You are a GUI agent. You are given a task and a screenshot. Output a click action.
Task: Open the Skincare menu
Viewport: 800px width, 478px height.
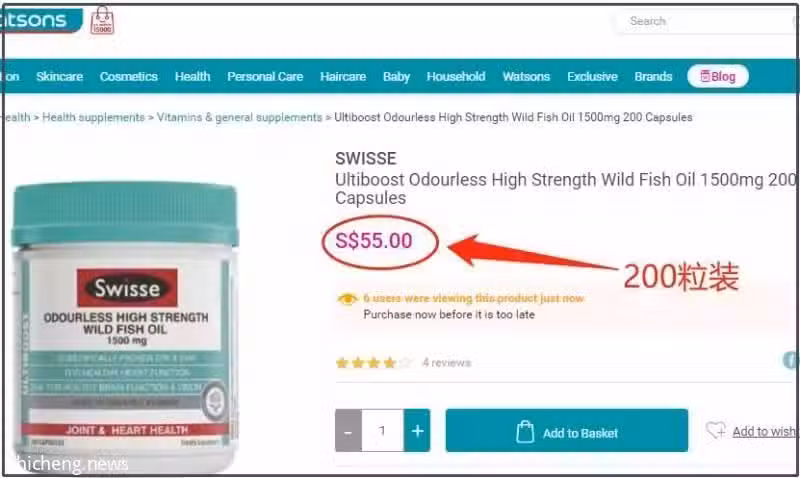(59, 77)
